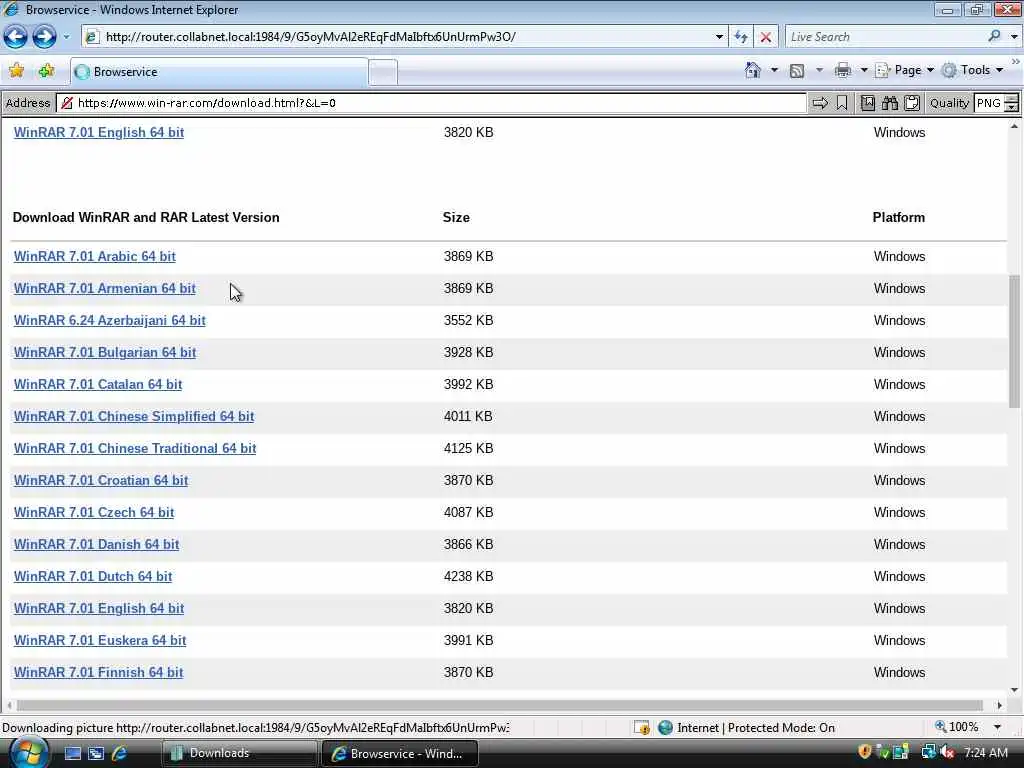
Task: Click WinRAR 7.01 Finnish 64 bit link
Action: (x=99, y=672)
